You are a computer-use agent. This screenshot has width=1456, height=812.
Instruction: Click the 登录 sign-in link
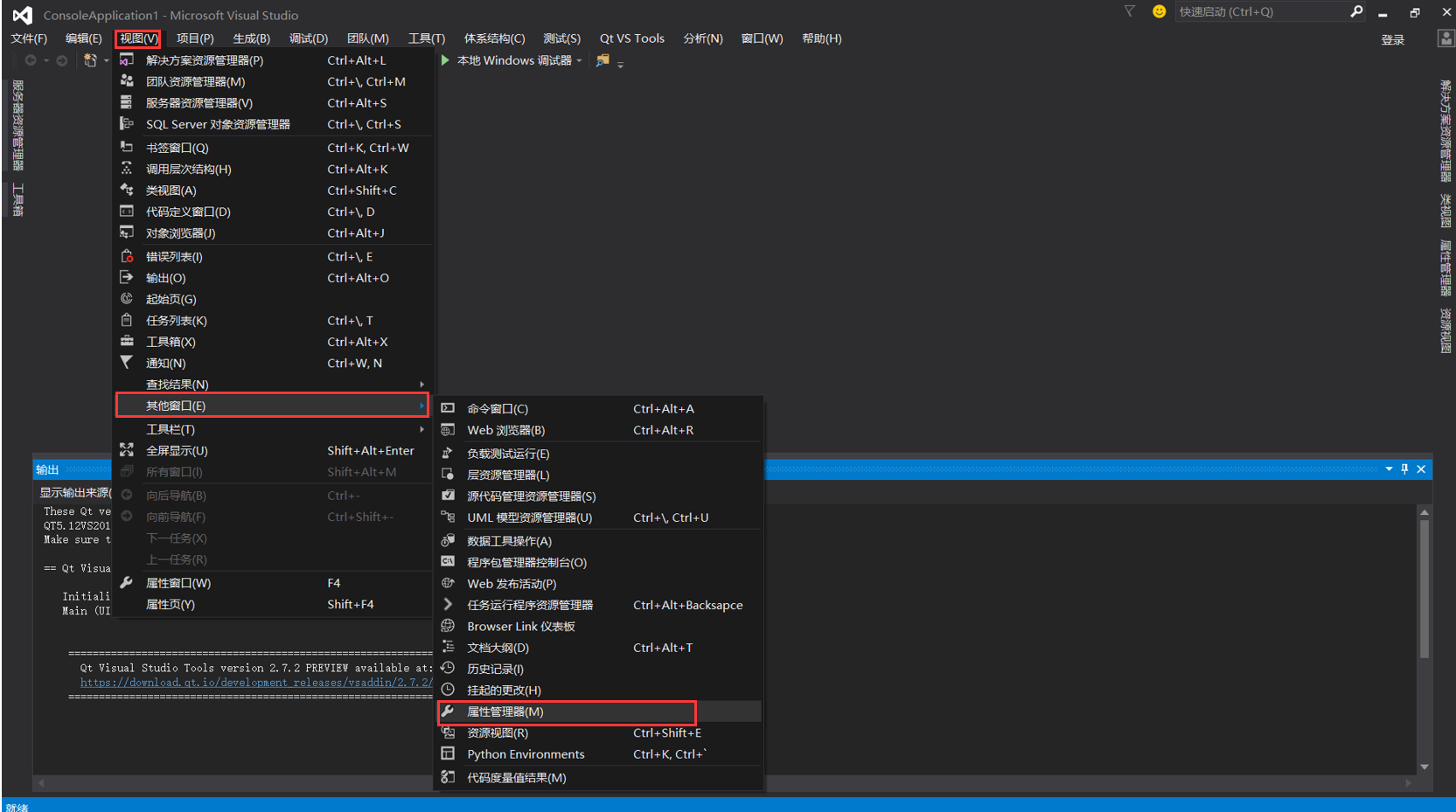click(1393, 40)
